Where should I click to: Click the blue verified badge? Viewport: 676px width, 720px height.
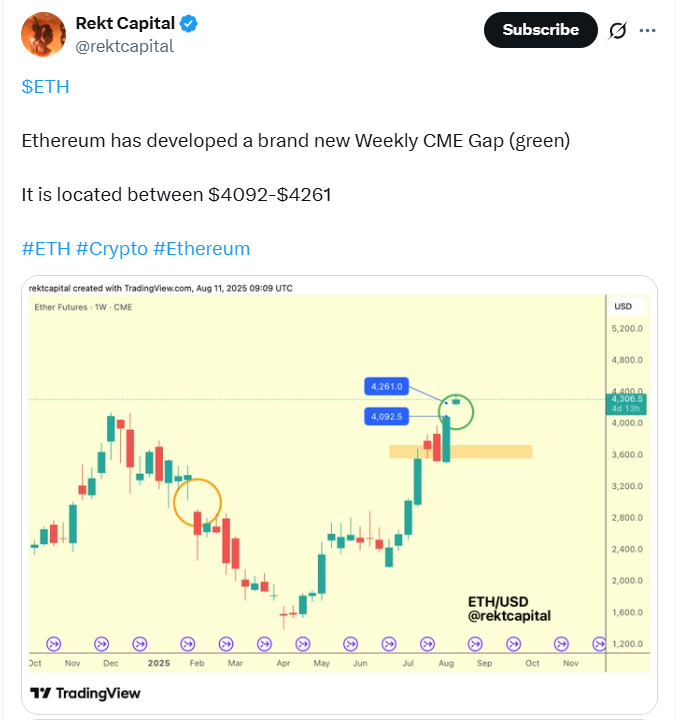click(x=189, y=23)
